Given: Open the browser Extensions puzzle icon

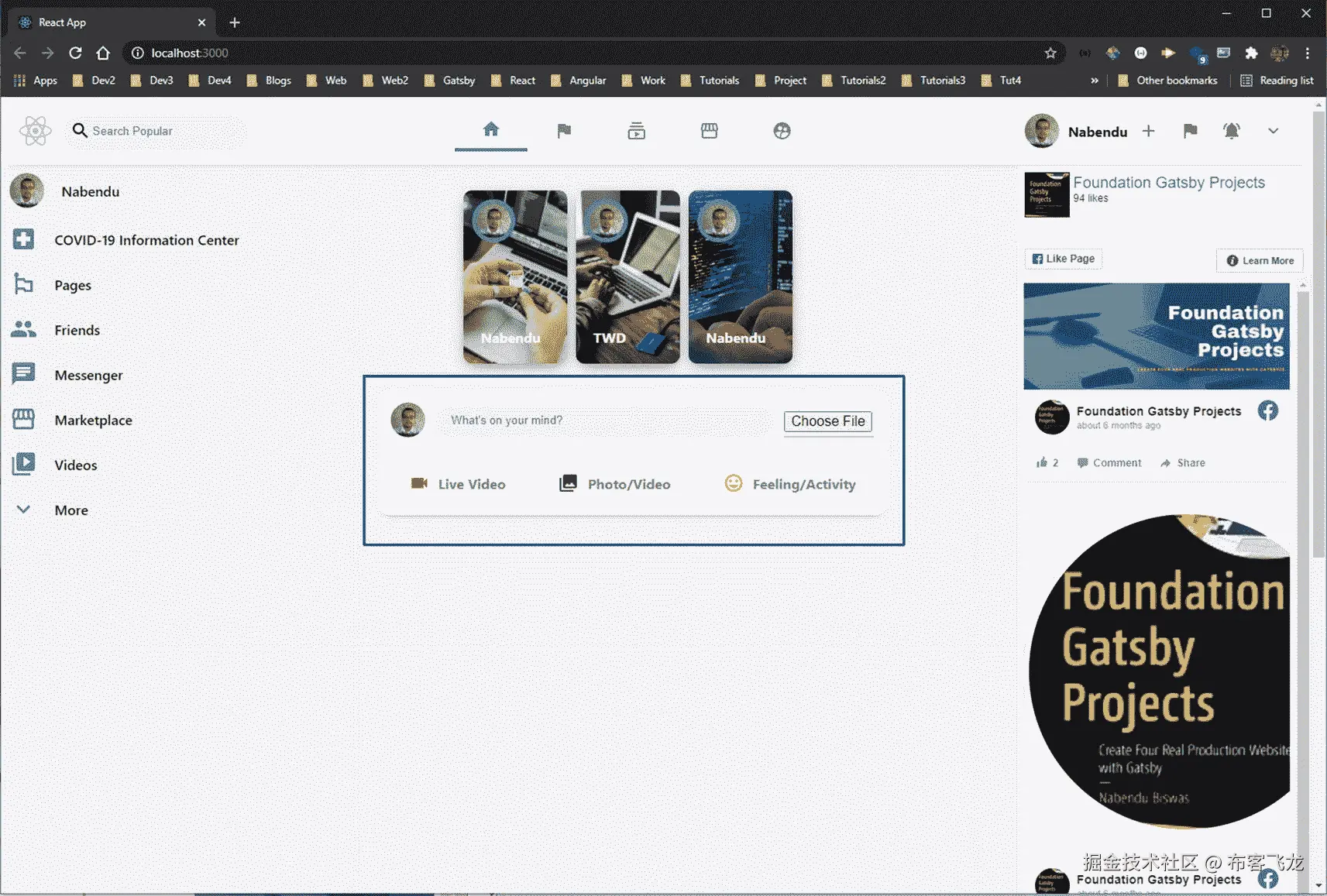Looking at the screenshot, I should click(1251, 53).
